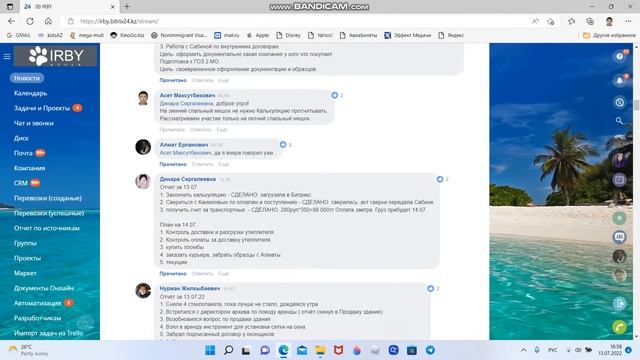Like Асет Максутбекович's comment
The height and width of the screenshot is (360, 640).
335,95
